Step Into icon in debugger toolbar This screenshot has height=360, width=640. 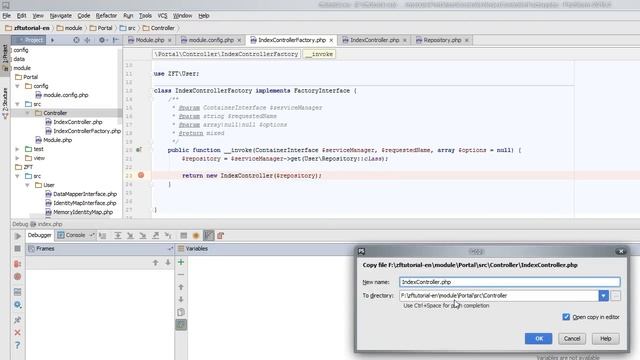130,236
